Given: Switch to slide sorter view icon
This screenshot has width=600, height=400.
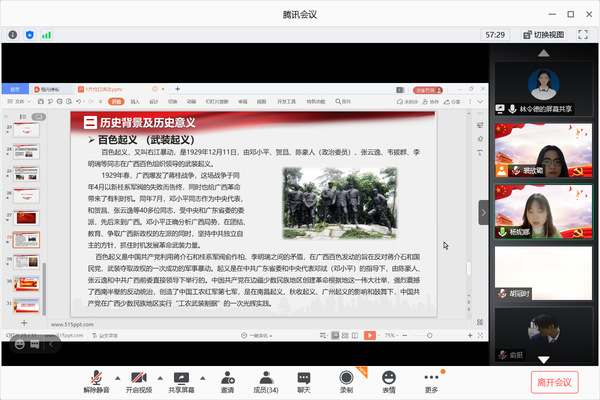Looking at the screenshot, I should pos(345,335).
